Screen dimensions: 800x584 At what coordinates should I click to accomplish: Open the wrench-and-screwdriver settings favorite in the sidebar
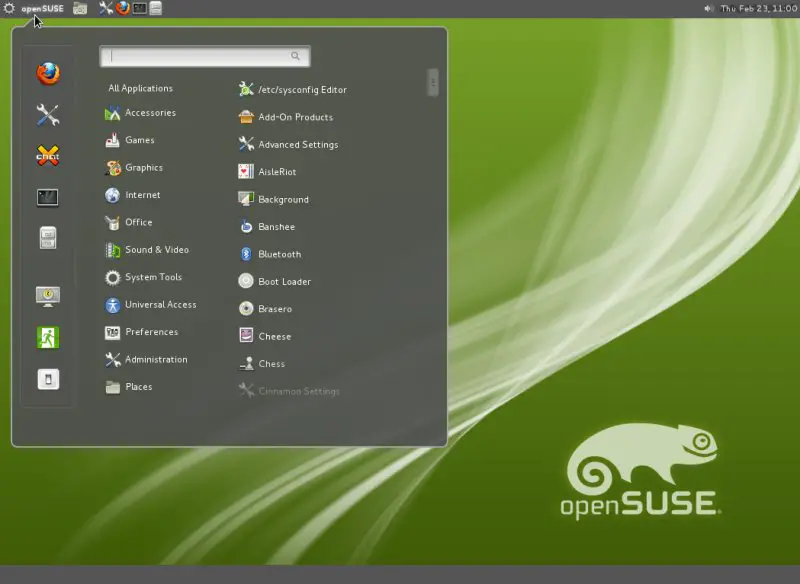point(48,115)
